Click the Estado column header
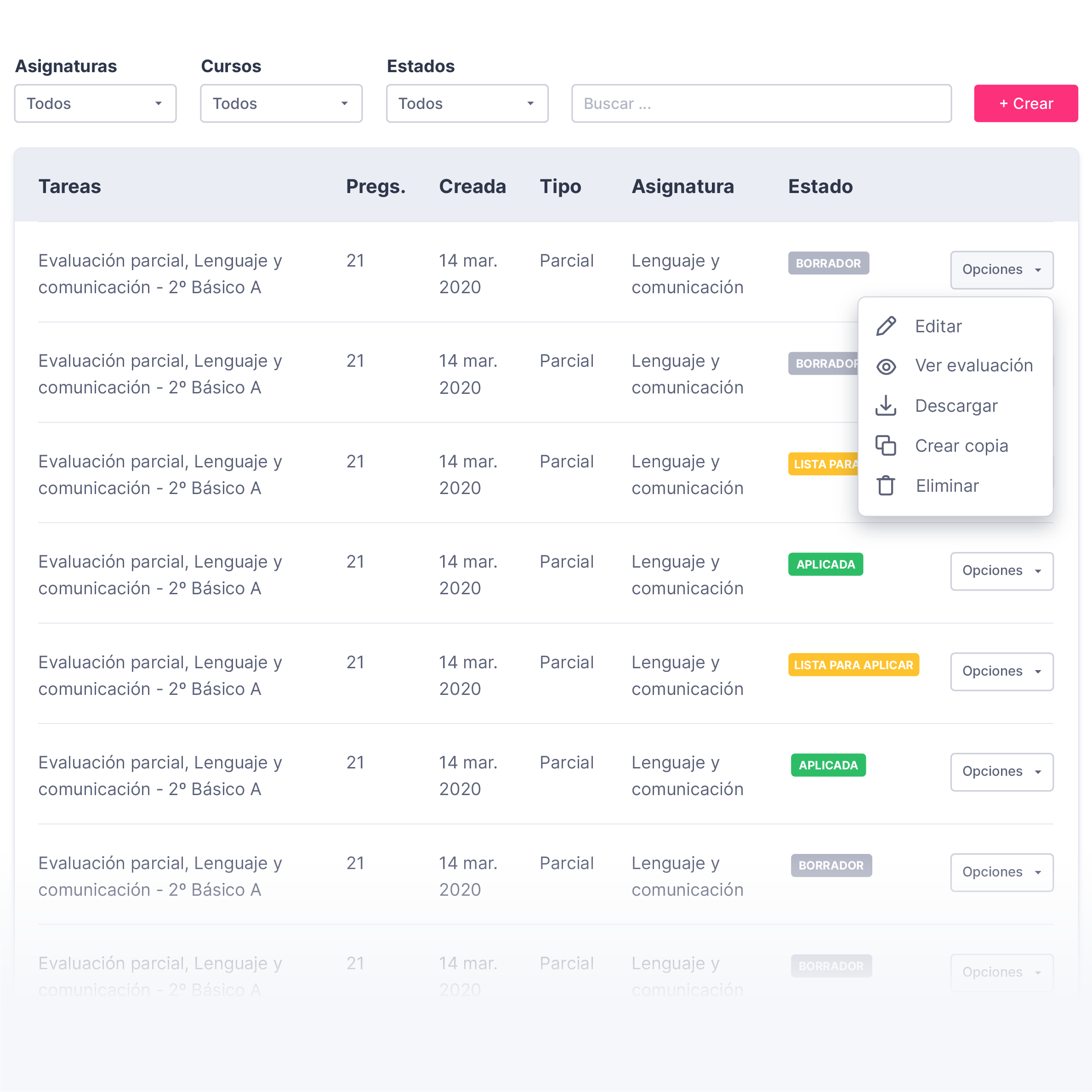 820,186
